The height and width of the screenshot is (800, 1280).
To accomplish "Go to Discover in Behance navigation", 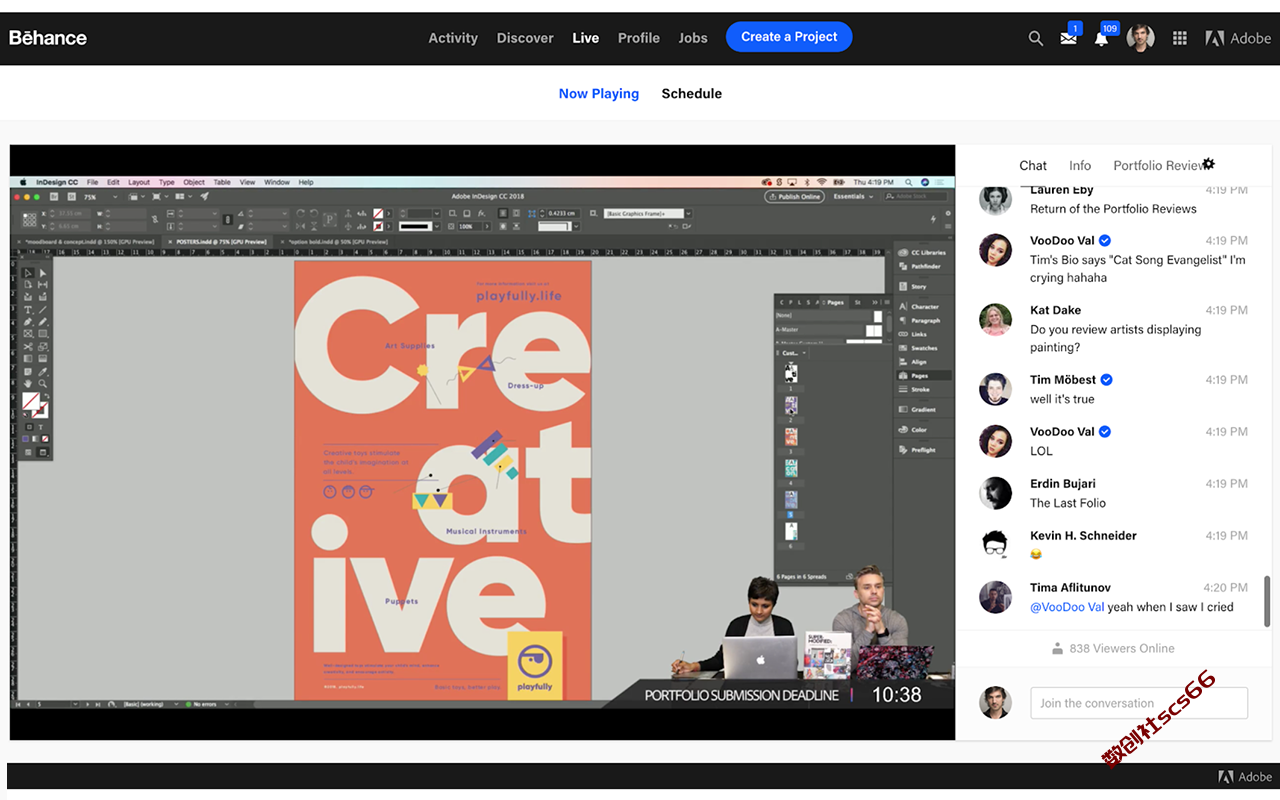I will (525, 38).
